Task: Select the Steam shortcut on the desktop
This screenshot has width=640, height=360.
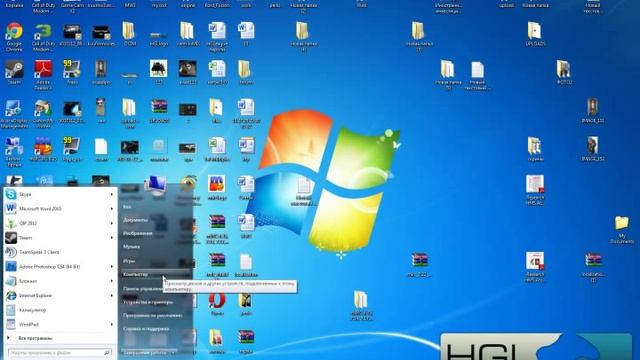Action: point(14,72)
